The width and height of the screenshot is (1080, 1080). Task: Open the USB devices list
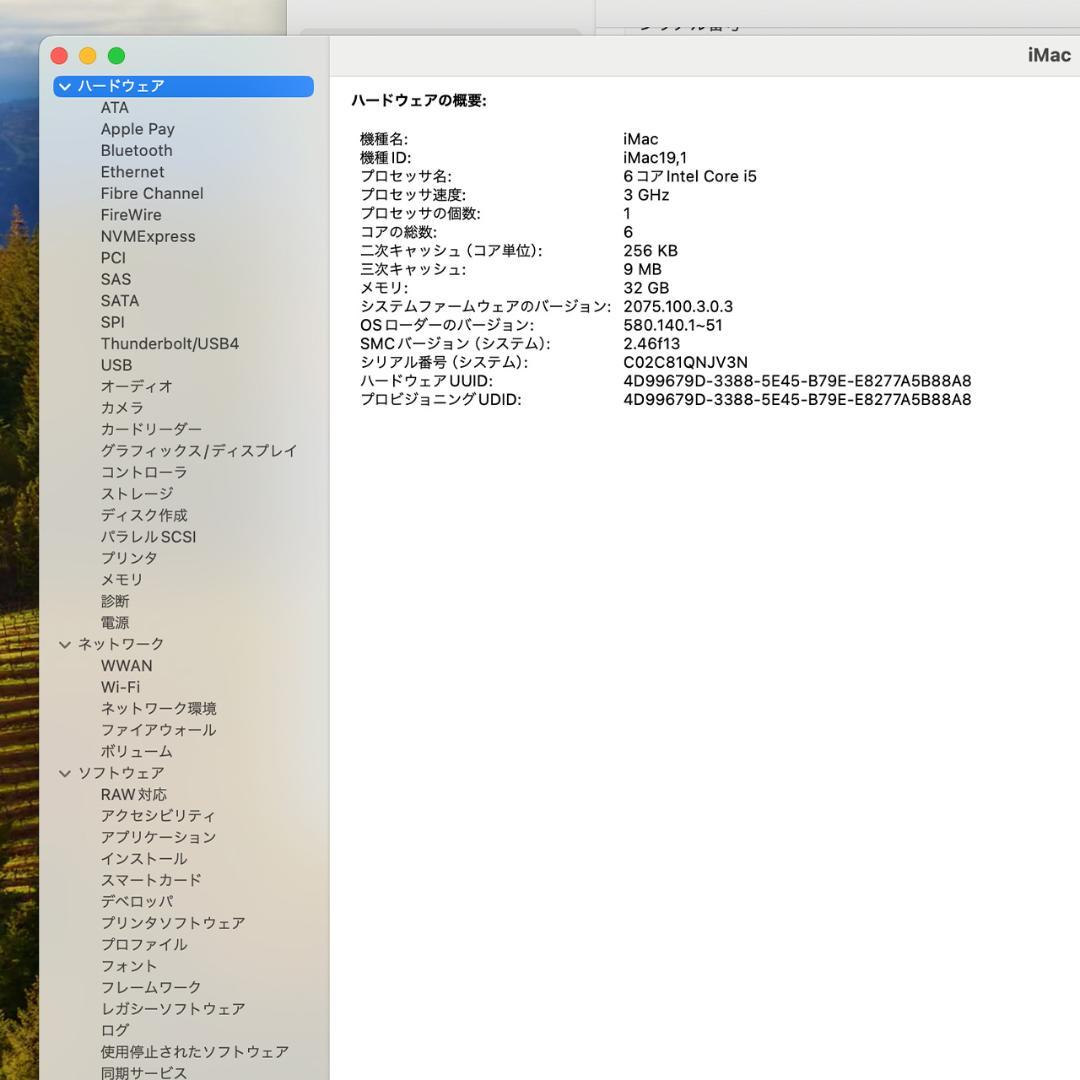(x=115, y=365)
